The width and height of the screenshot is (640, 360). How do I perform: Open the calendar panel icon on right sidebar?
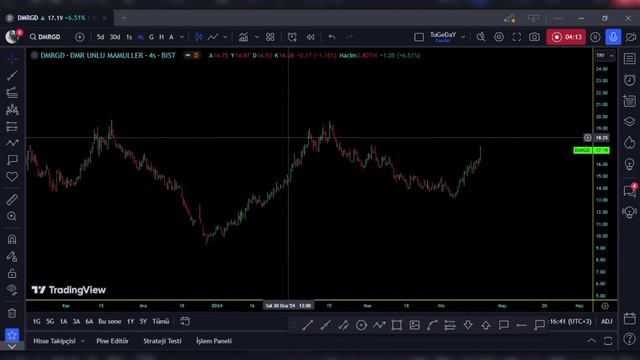630,318
